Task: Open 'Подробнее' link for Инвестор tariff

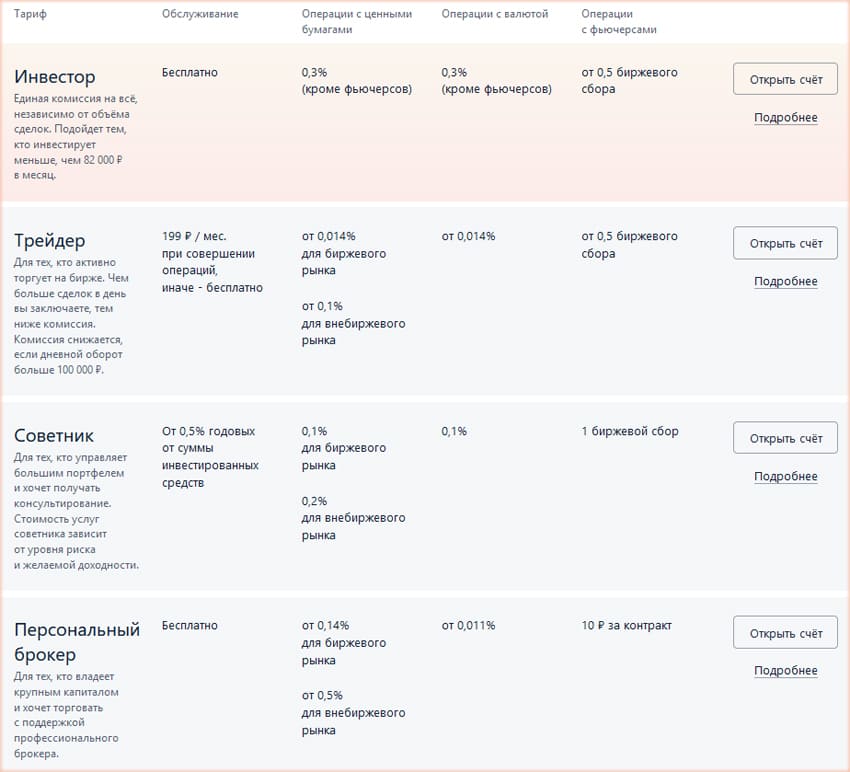Action: [785, 118]
